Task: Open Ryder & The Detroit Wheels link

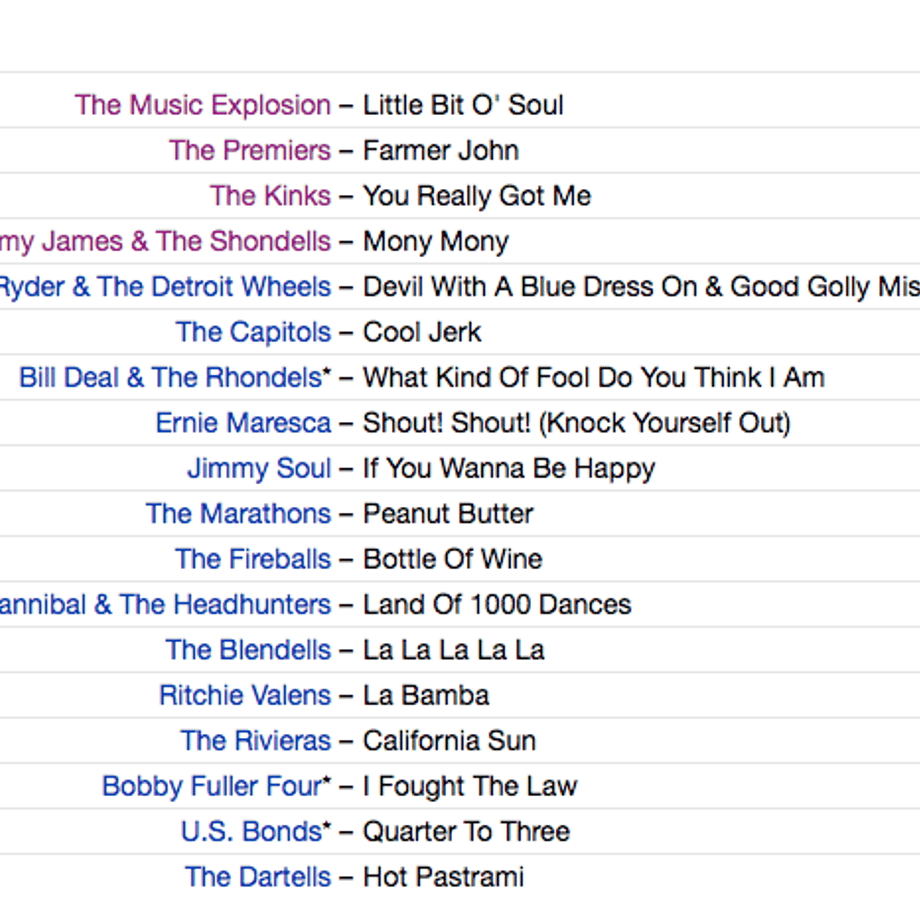Action: pos(165,287)
